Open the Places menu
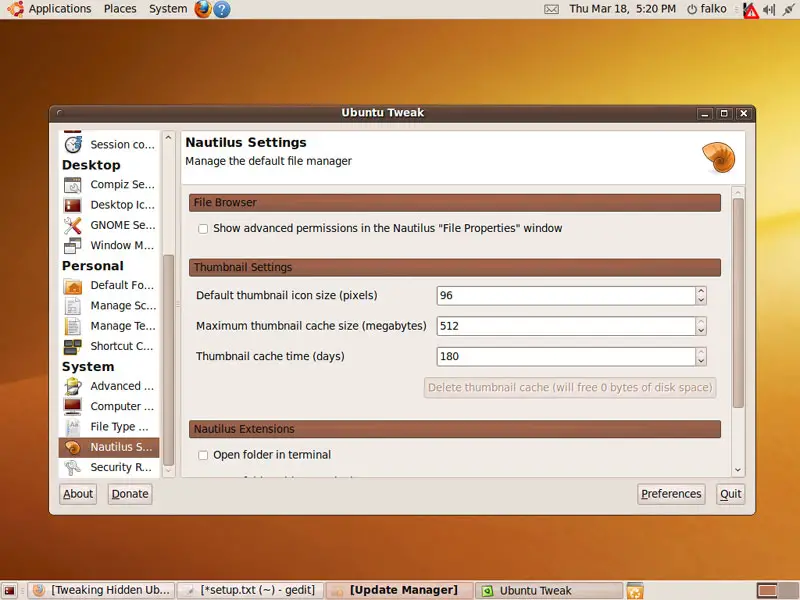The height and width of the screenshot is (600, 800). 120,9
